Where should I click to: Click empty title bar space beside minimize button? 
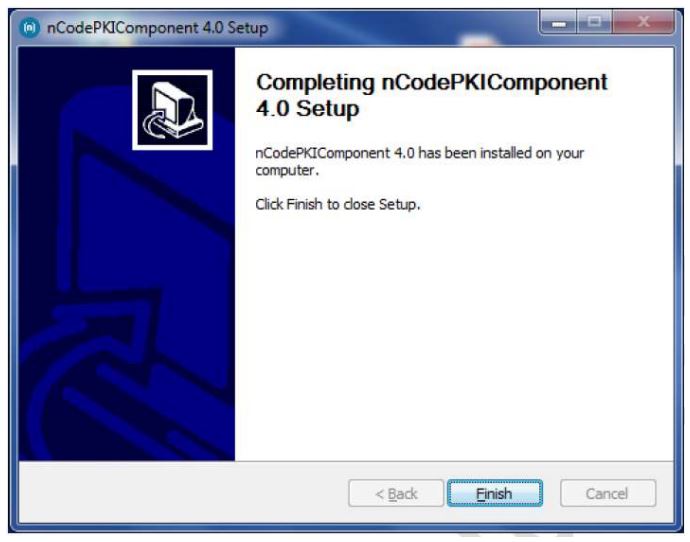[x=405, y=26]
